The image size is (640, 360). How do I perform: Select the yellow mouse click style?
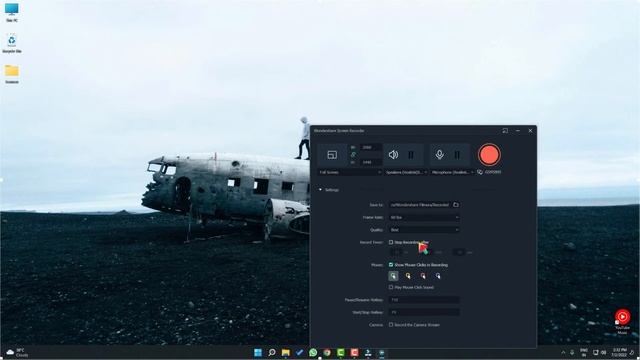(408, 276)
